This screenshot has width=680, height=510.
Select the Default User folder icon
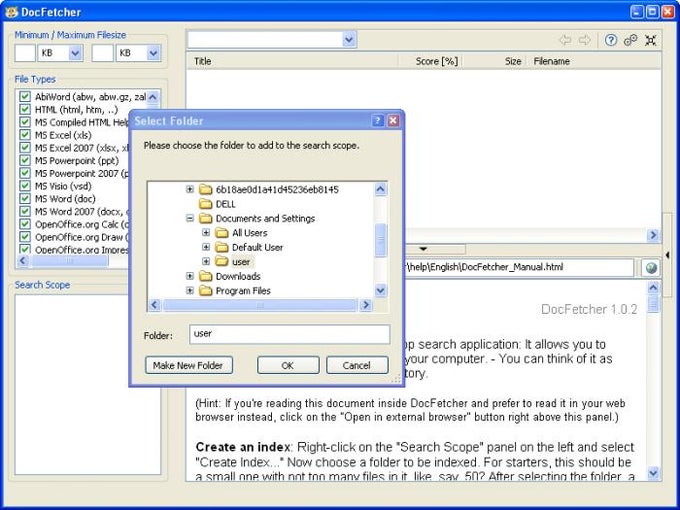(222, 247)
